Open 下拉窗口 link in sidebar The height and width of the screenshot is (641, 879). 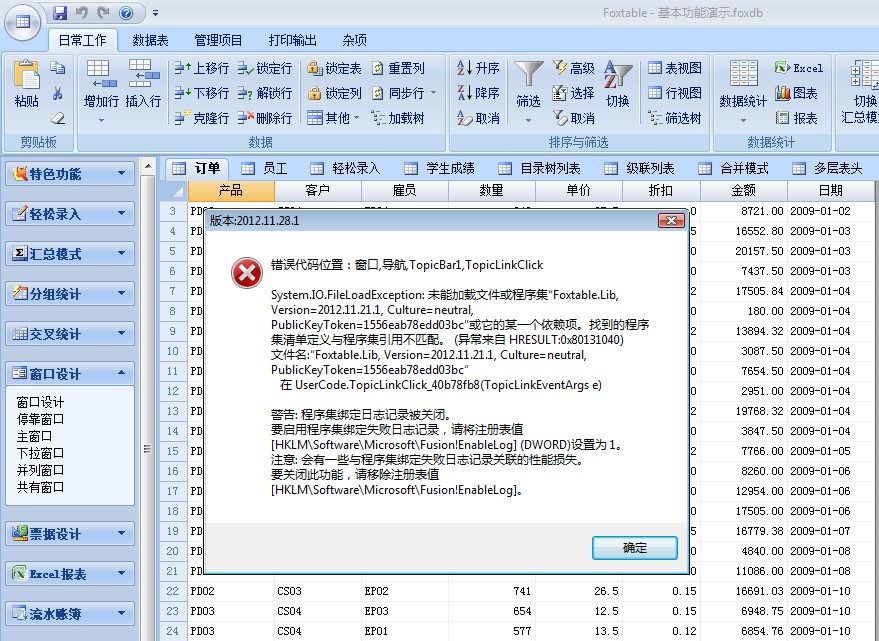pos(40,453)
